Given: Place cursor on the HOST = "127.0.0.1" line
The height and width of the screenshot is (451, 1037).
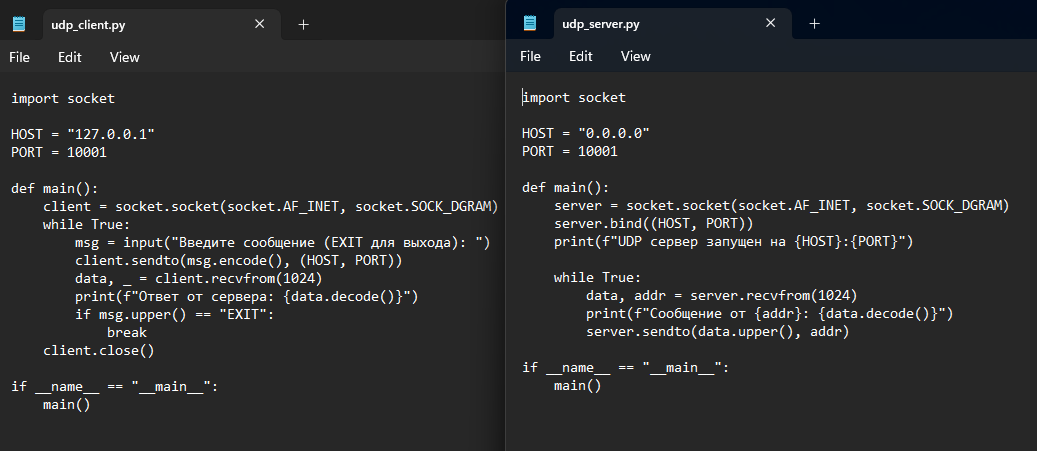Looking at the screenshot, I should [83, 134].
